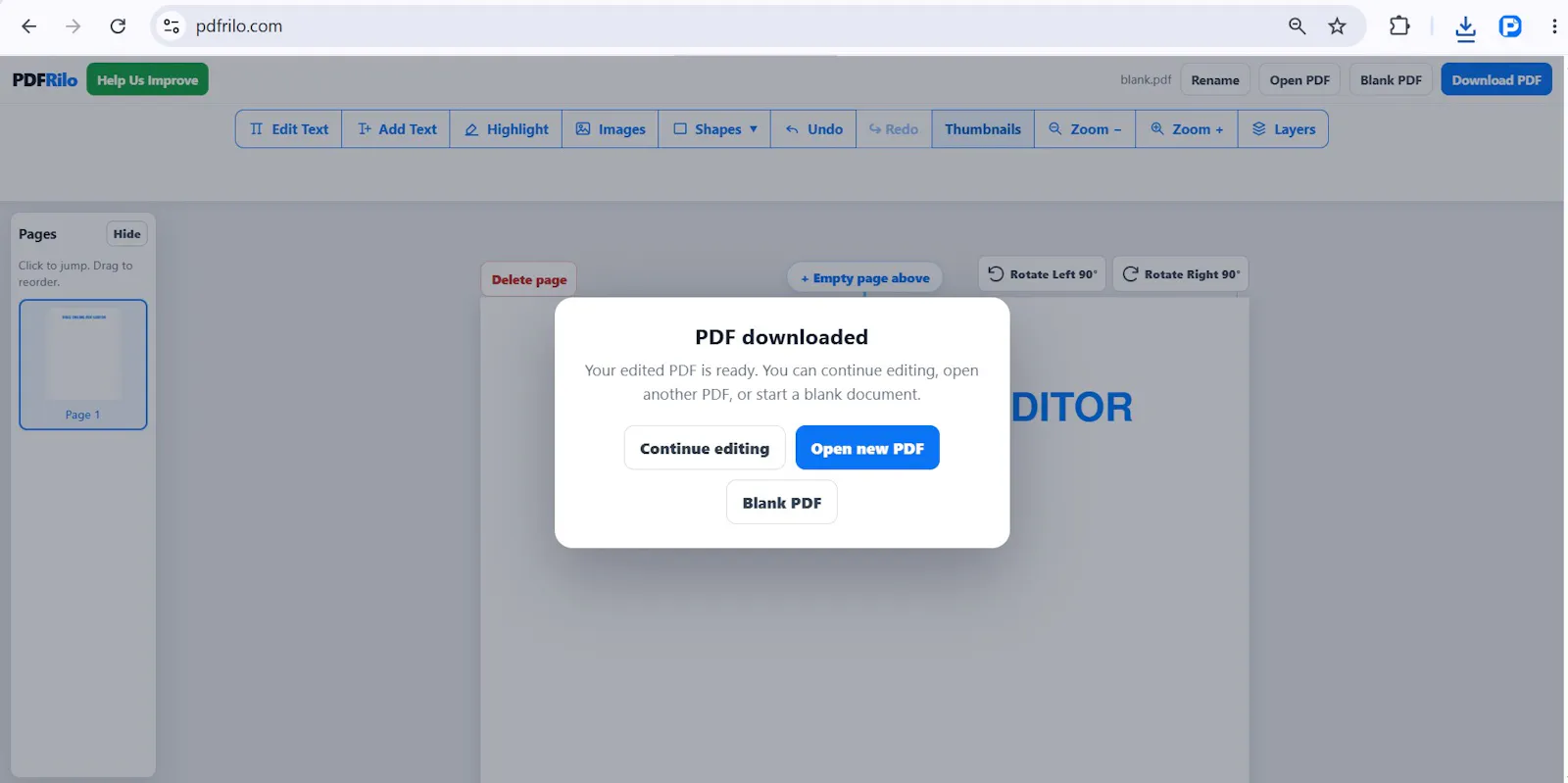Open the Images tool

[x=611, y=129]
